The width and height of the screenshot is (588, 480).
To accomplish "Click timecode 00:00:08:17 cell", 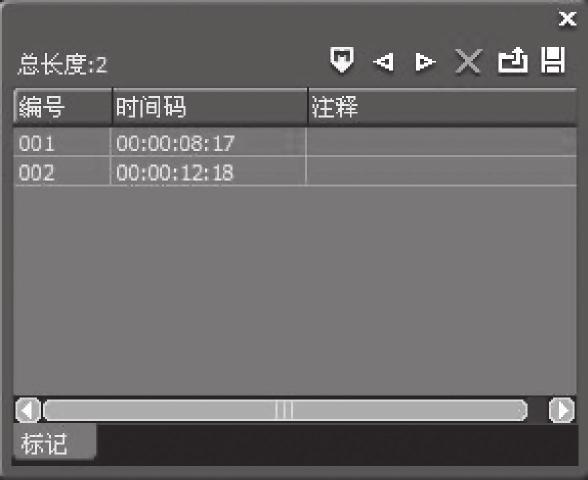I will click(208, 142).
